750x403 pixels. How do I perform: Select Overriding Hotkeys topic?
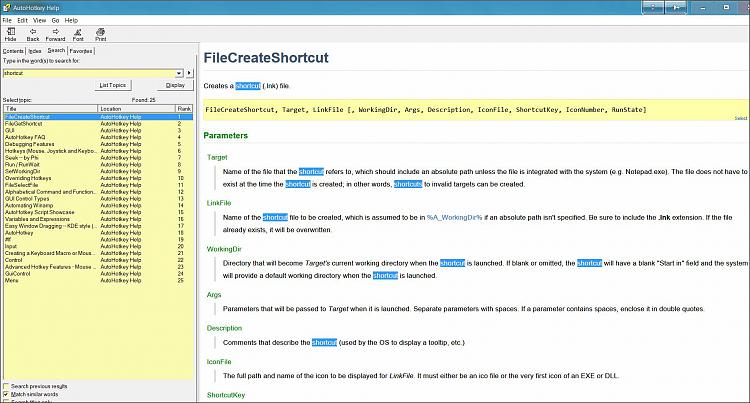[x=98, y=178]
